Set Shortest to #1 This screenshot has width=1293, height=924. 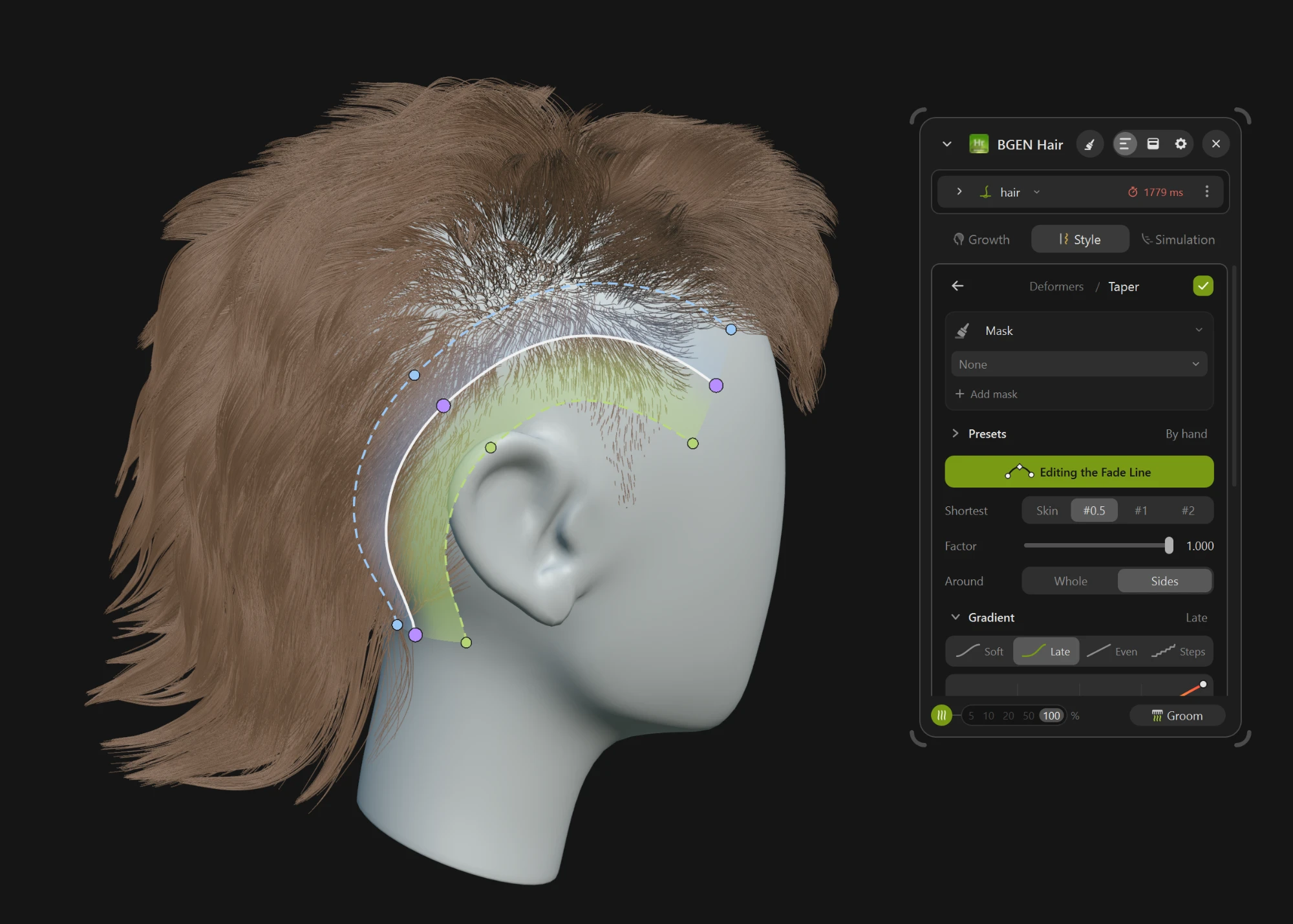click(x=1141, y=510)
